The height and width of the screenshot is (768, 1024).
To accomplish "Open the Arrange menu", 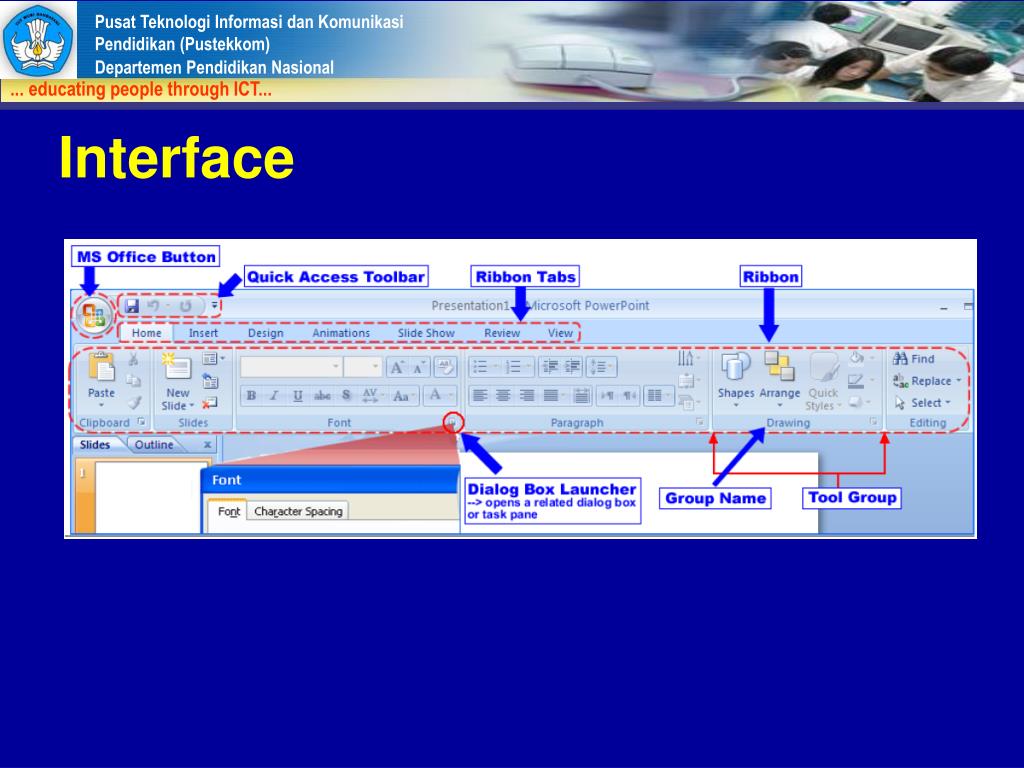I will tap(779, 379).
